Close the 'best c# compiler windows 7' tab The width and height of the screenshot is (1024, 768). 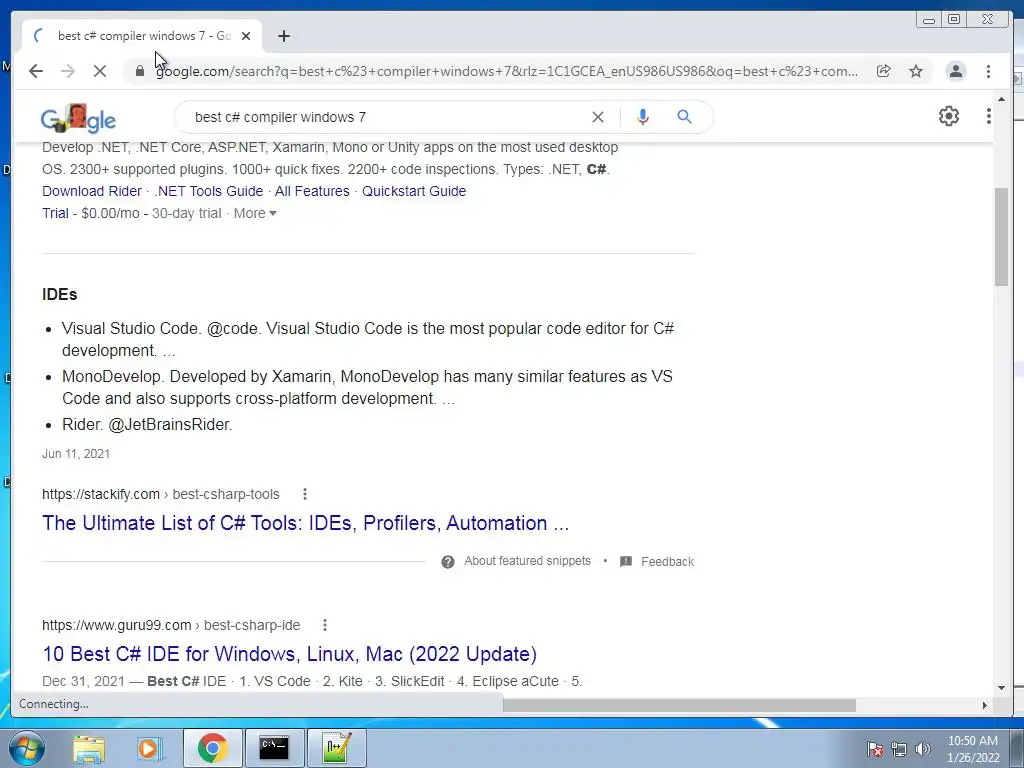pyautogui.click(x=246, y=36)
